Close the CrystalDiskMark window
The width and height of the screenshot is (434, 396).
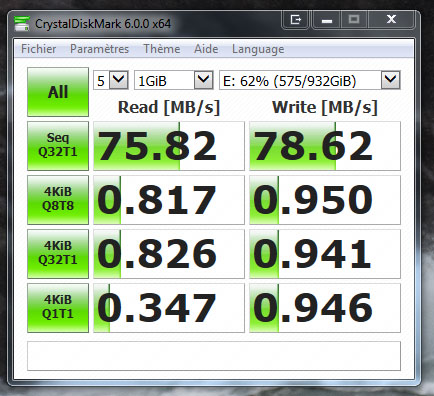pos(391,20)
